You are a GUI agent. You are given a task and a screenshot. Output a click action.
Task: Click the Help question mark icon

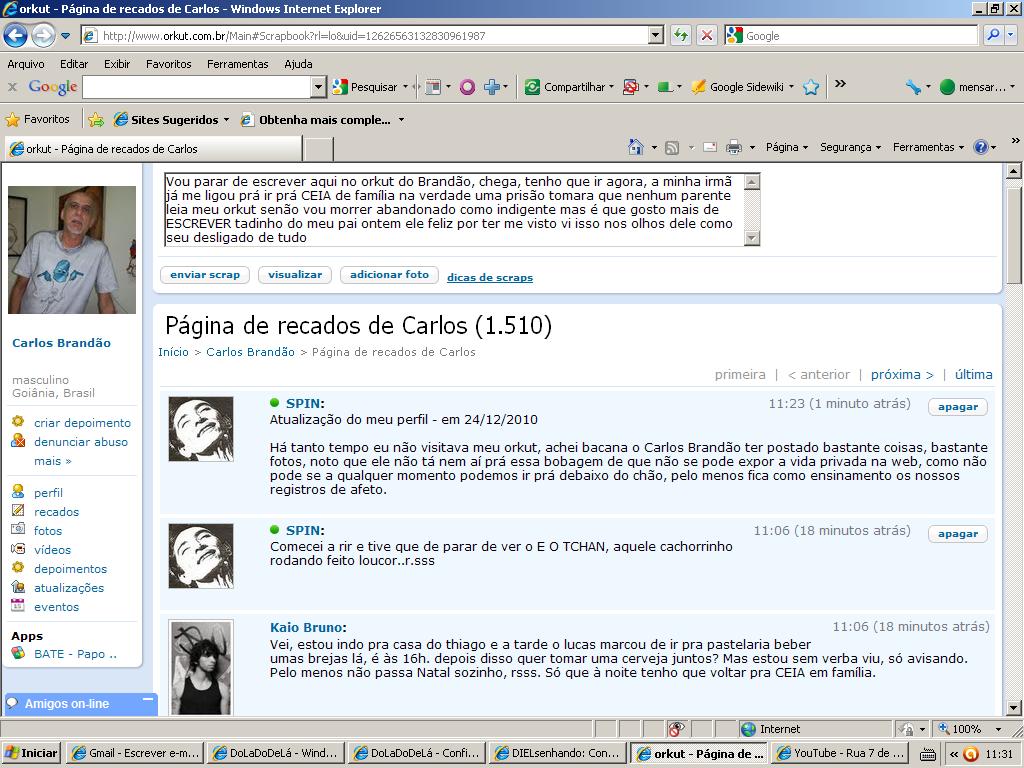pos(981,147)
